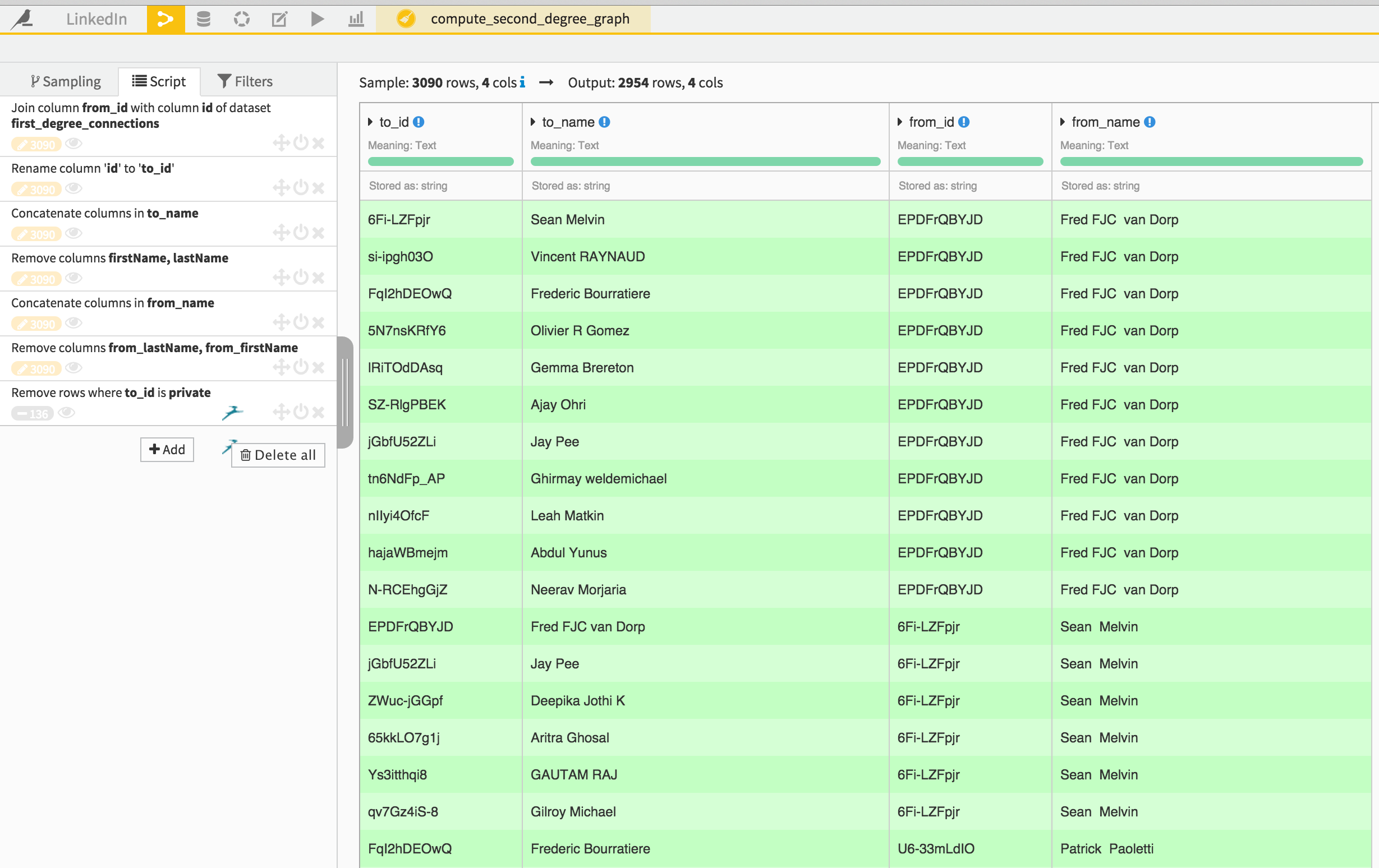Viewport: 1379px width, 868px height.
Task: Click the Add step button
Action: coord(167,449)
